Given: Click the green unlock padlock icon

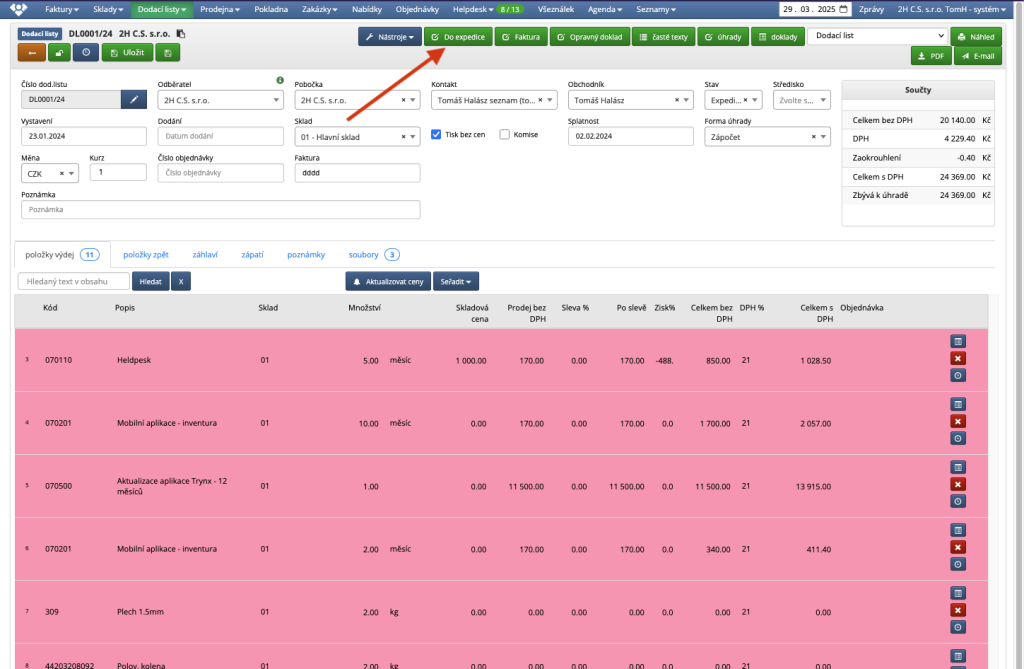Looking at the screenshot, I should (x=61, y=52).
